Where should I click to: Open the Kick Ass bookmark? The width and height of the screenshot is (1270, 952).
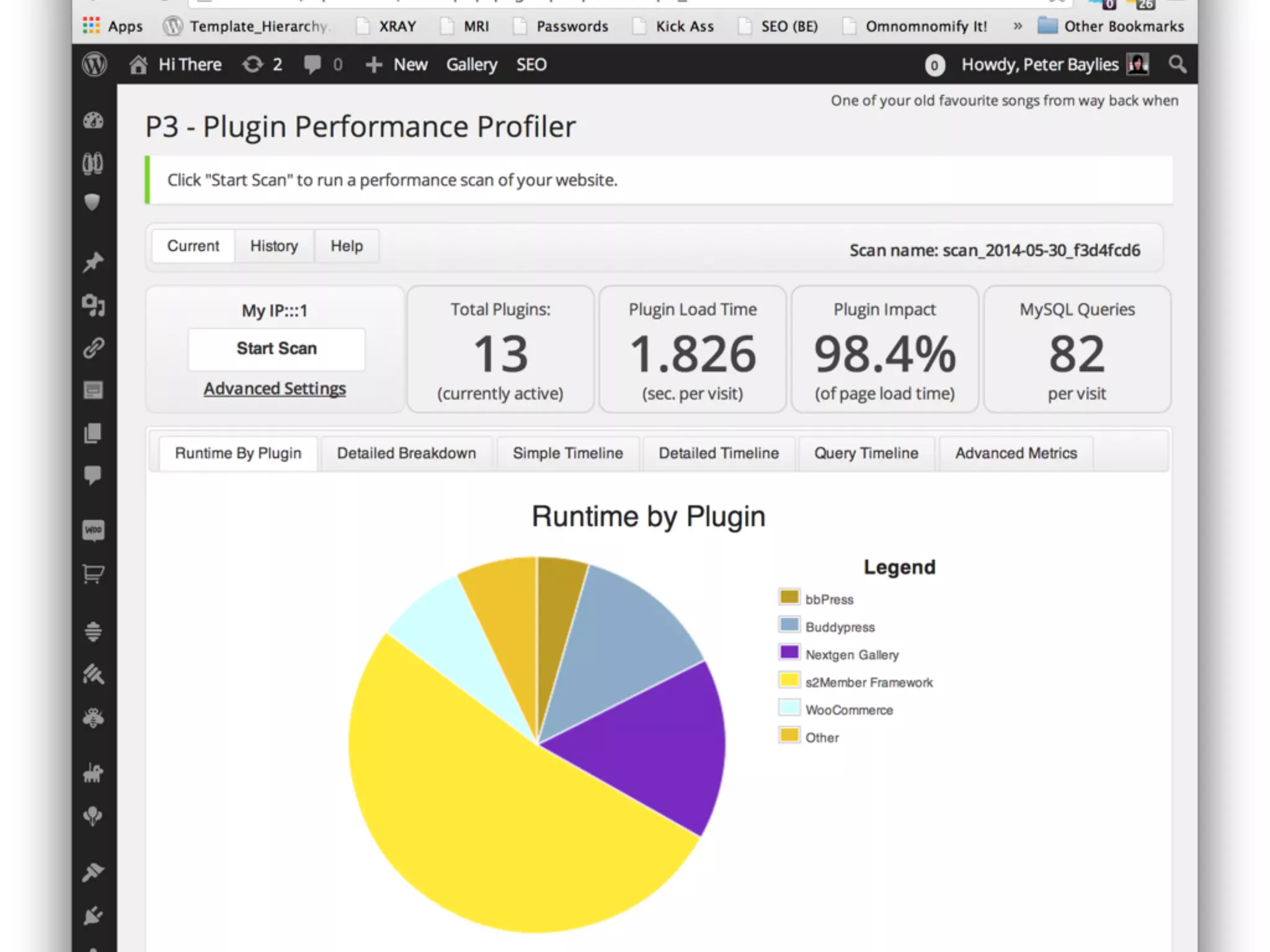click(673, 26)
